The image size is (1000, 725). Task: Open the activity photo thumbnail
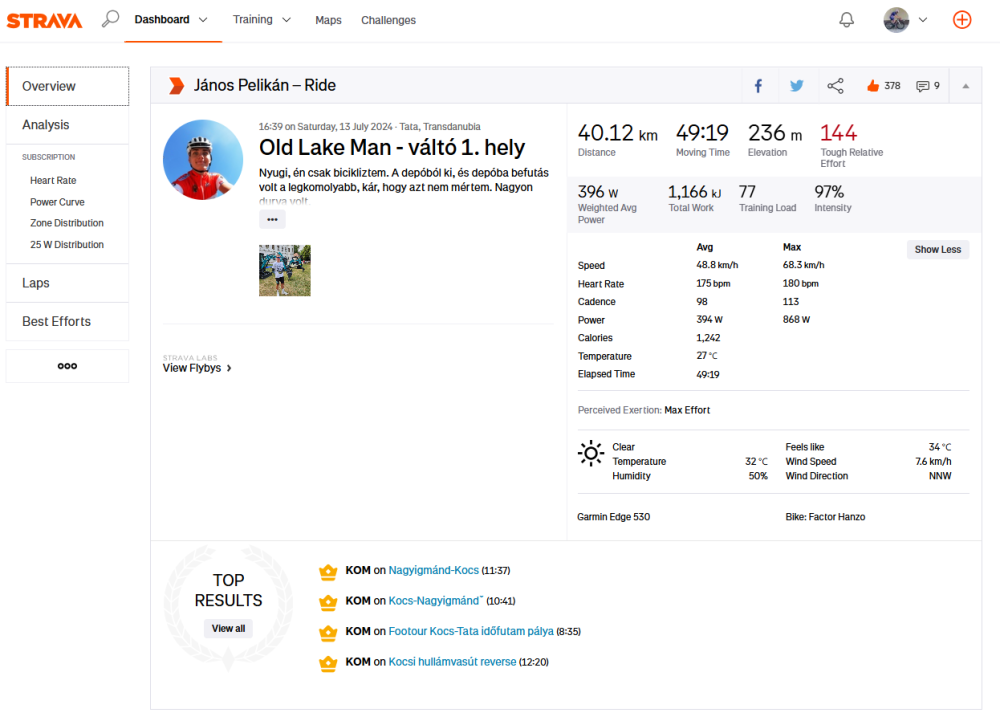284,270
